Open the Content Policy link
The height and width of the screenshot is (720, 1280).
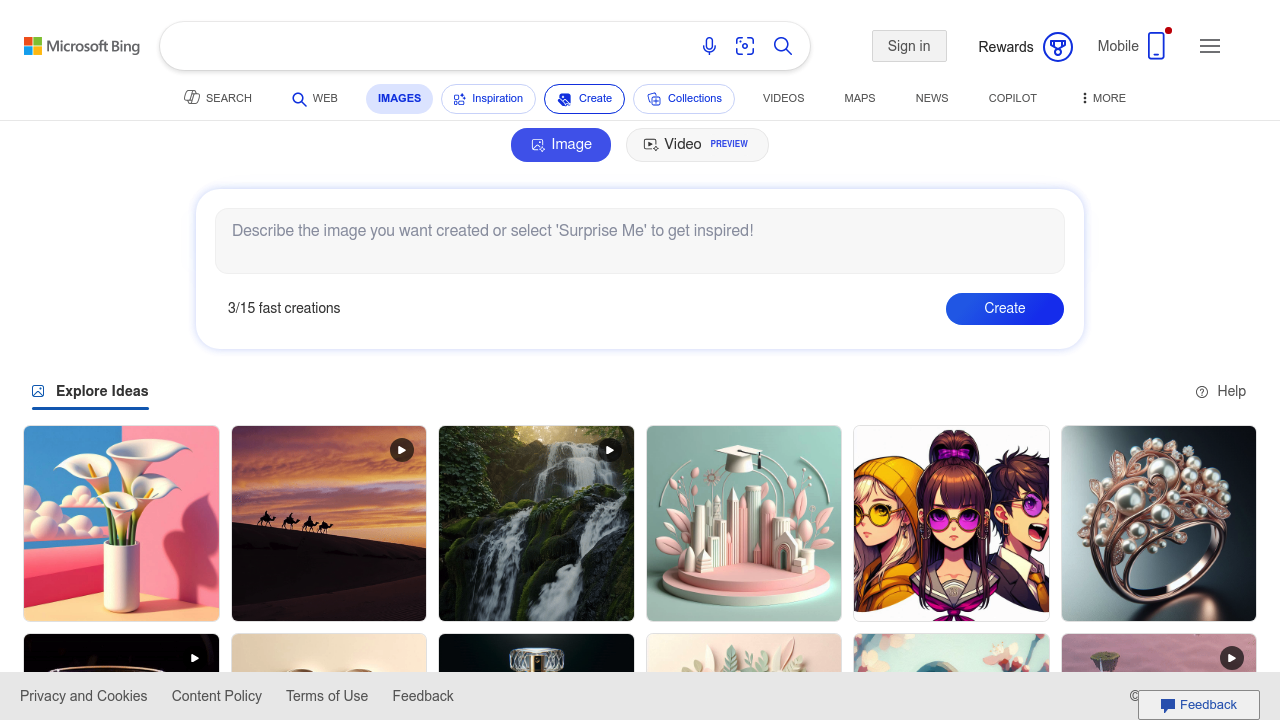pos(216,696)
